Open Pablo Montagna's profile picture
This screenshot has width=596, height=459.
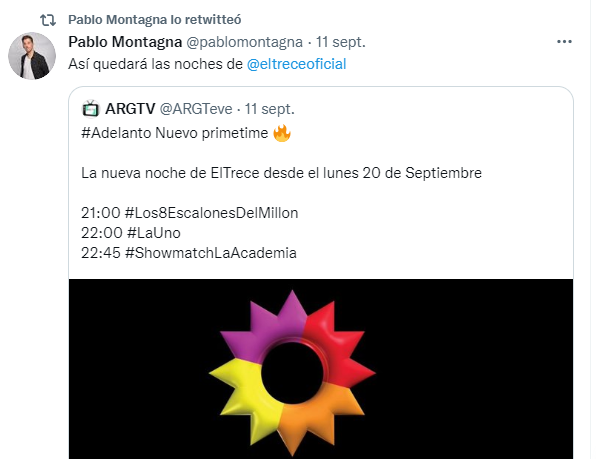click(x=32, y=56)
